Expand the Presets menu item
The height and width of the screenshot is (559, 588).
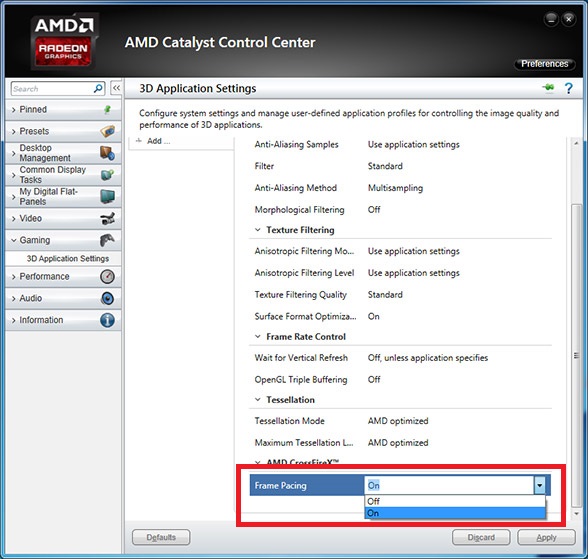tap(63, 131)
